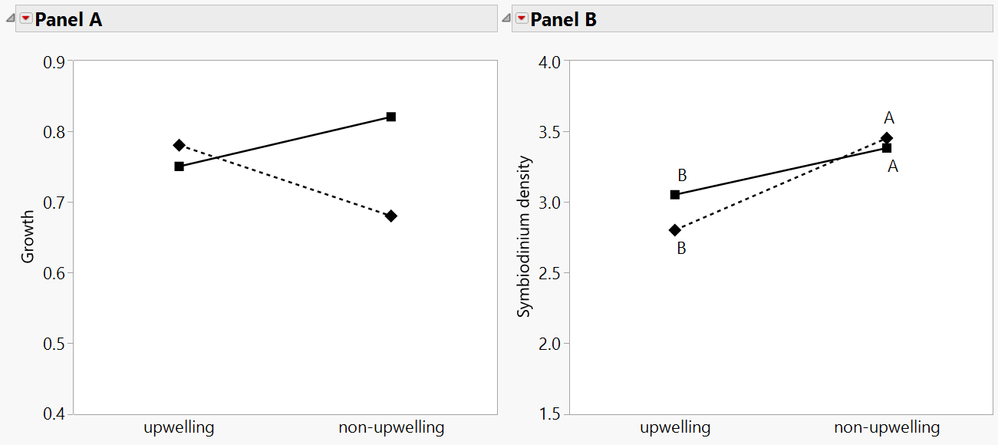Click the 0.9 tick label on Growth axis
The image size is (998, 445).
54,62
